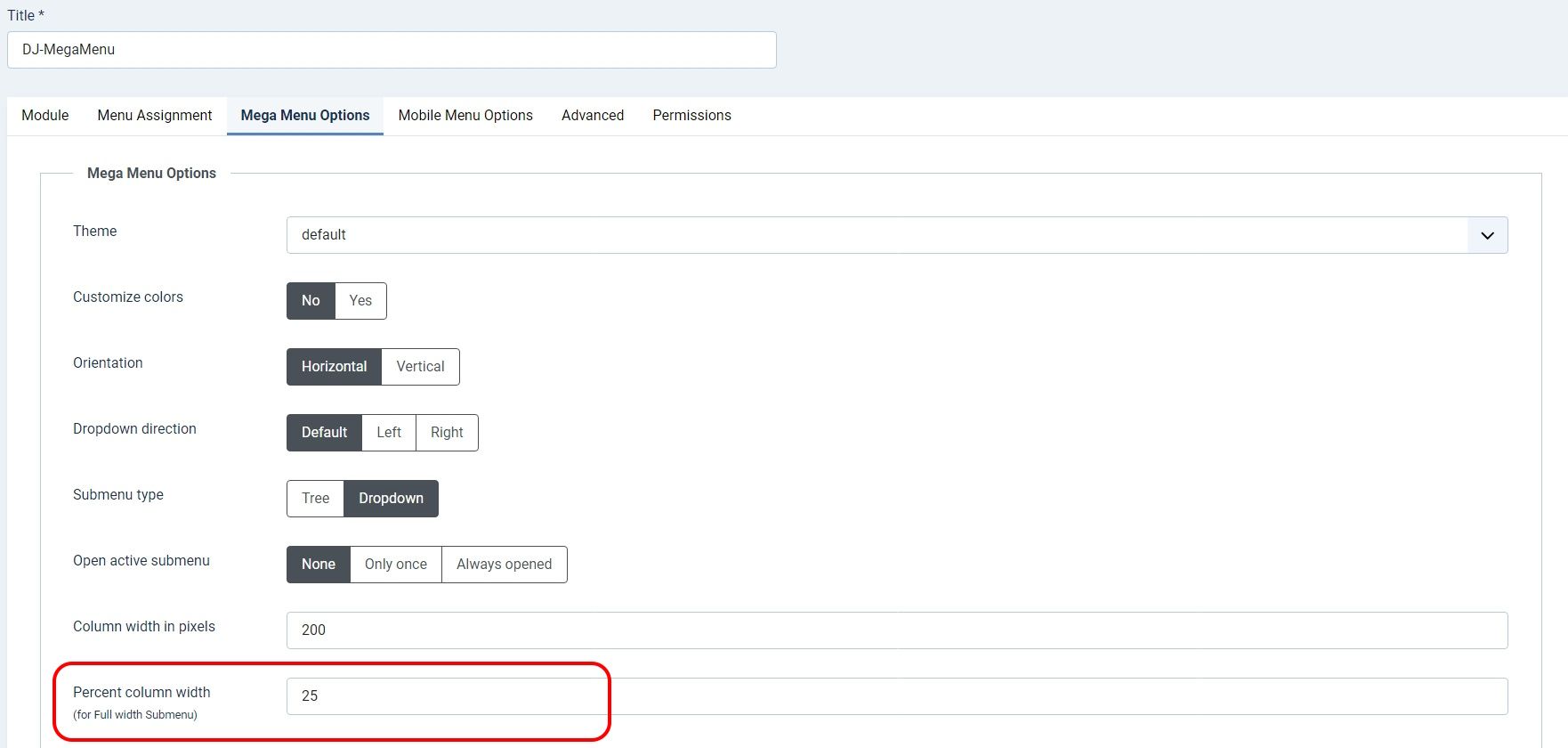The image size is (1568, 748).
Task: Click the Customize colors label
Action: point(128,297)
